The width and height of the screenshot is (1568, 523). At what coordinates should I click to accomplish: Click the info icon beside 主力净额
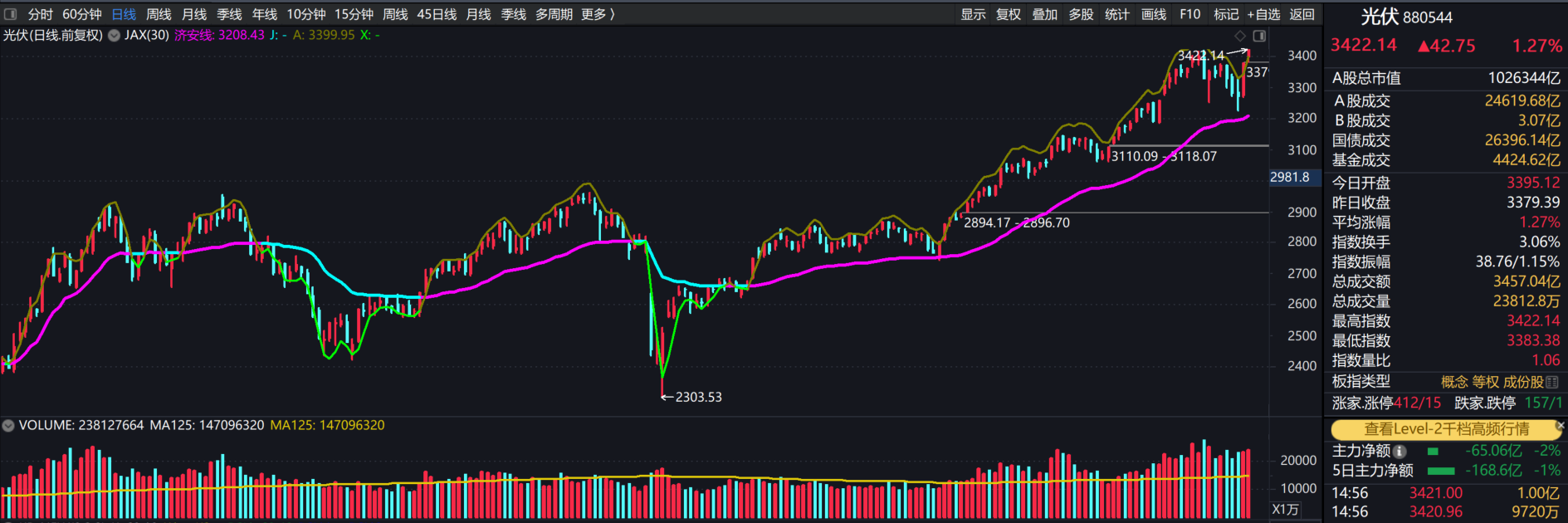(x=1400, y=452)
